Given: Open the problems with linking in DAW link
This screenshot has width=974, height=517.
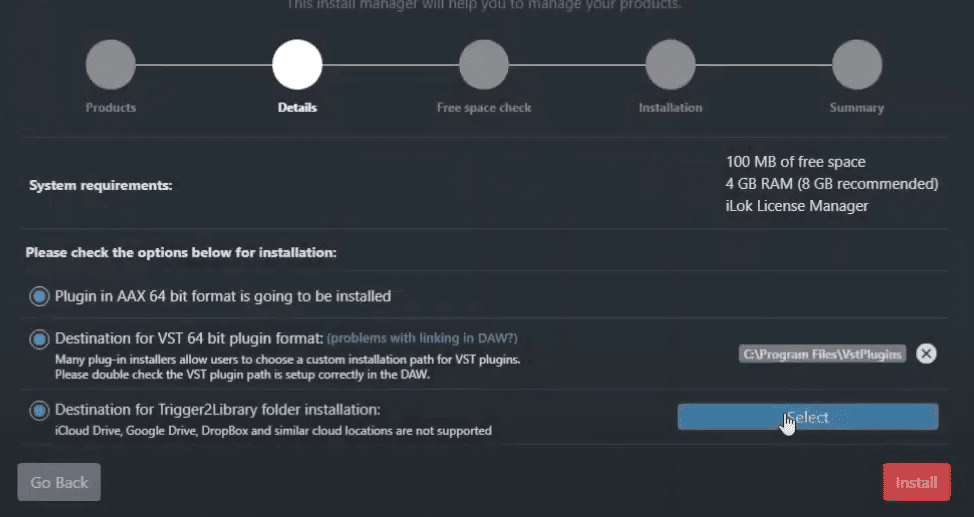Looking at the screenshot, I should tap(422, 339).
